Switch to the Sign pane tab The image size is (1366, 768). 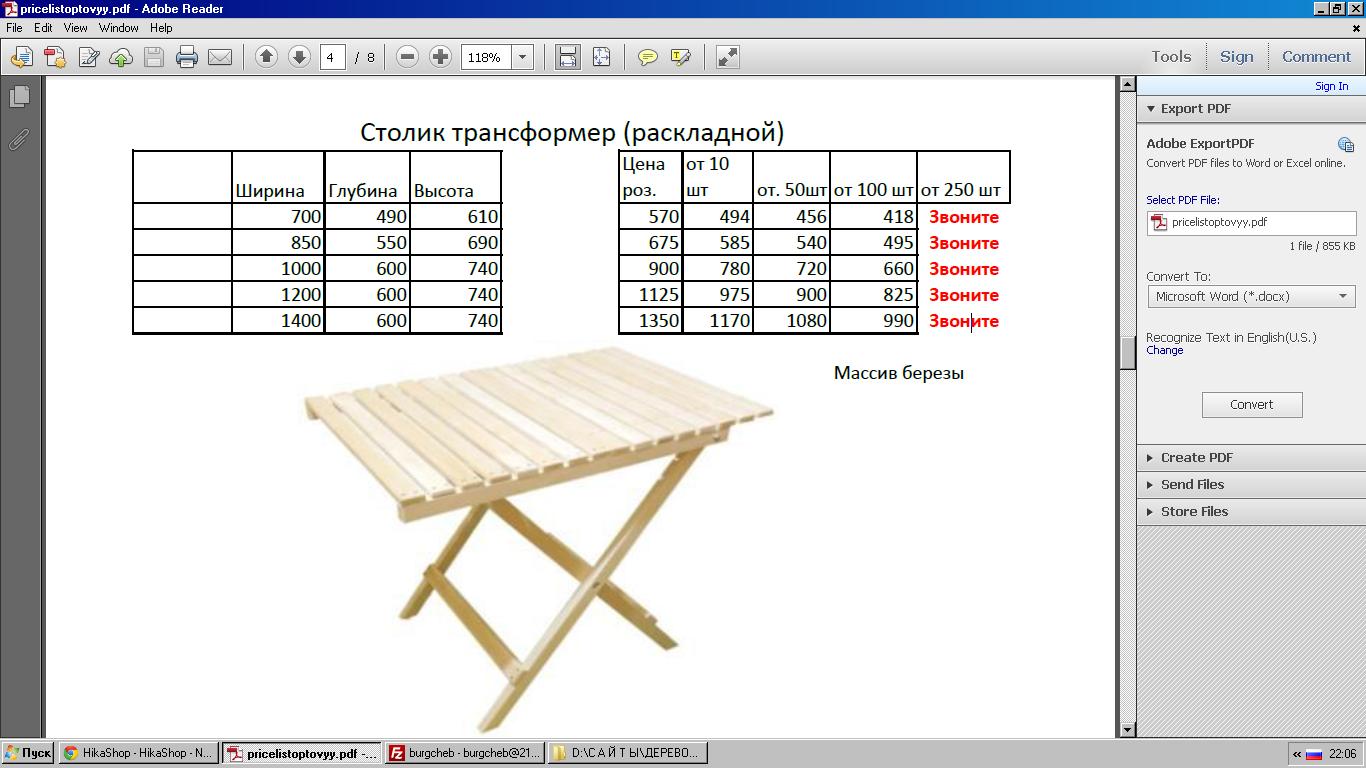[x=1237, y=57]
